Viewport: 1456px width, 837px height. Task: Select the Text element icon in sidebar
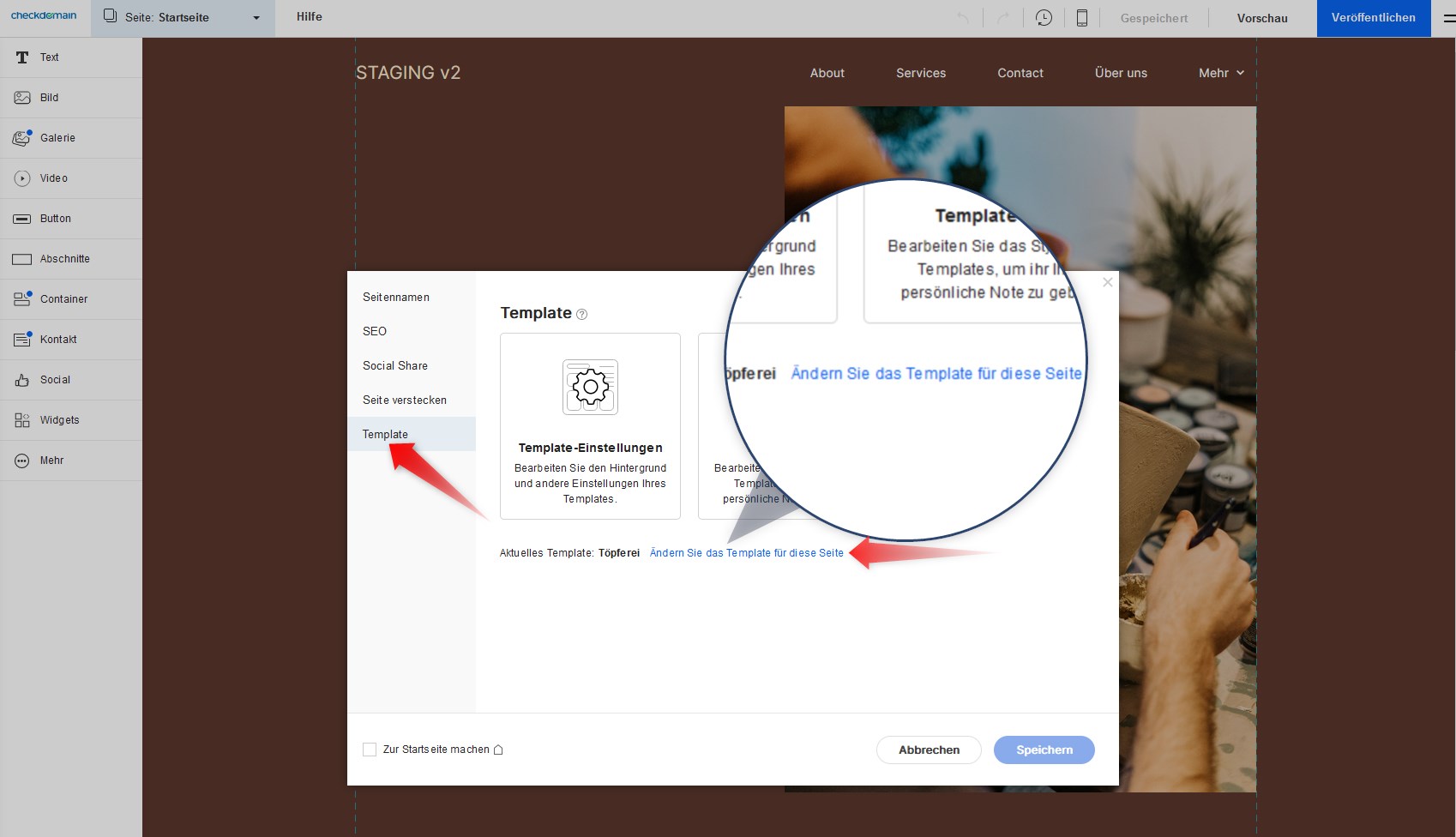pyautogui.click(x=22, y=57)
